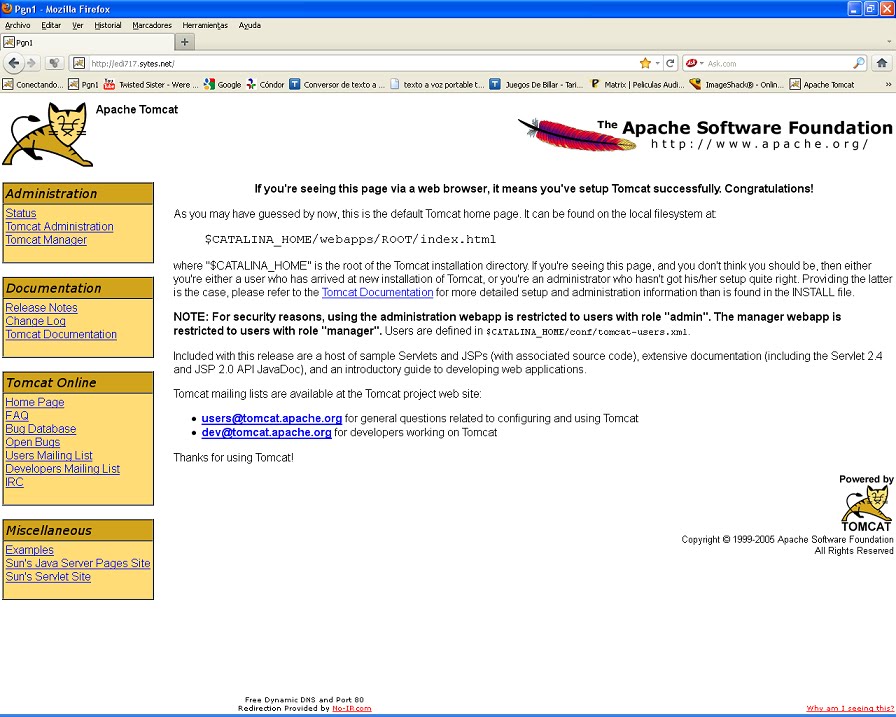Open Matrix Peliculas bookmark

(637, 84)
